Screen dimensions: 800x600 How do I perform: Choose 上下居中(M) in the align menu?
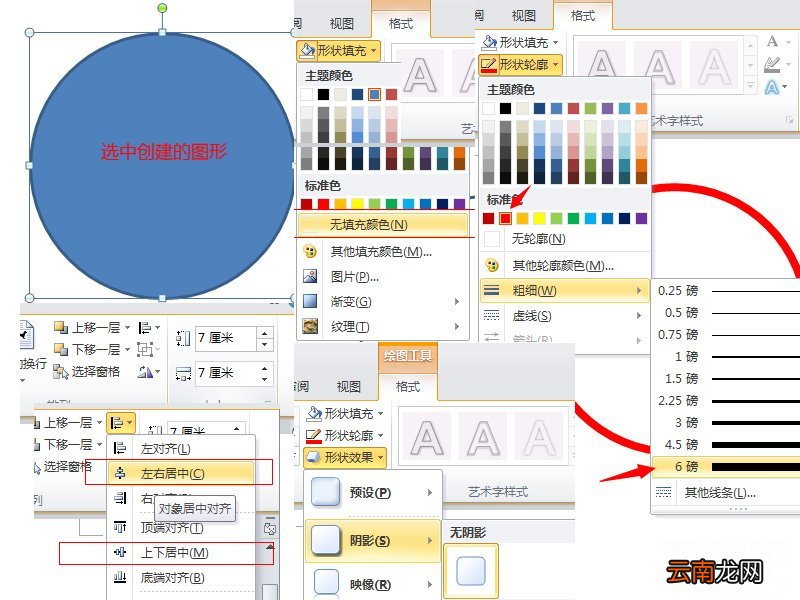pos(181,553)
